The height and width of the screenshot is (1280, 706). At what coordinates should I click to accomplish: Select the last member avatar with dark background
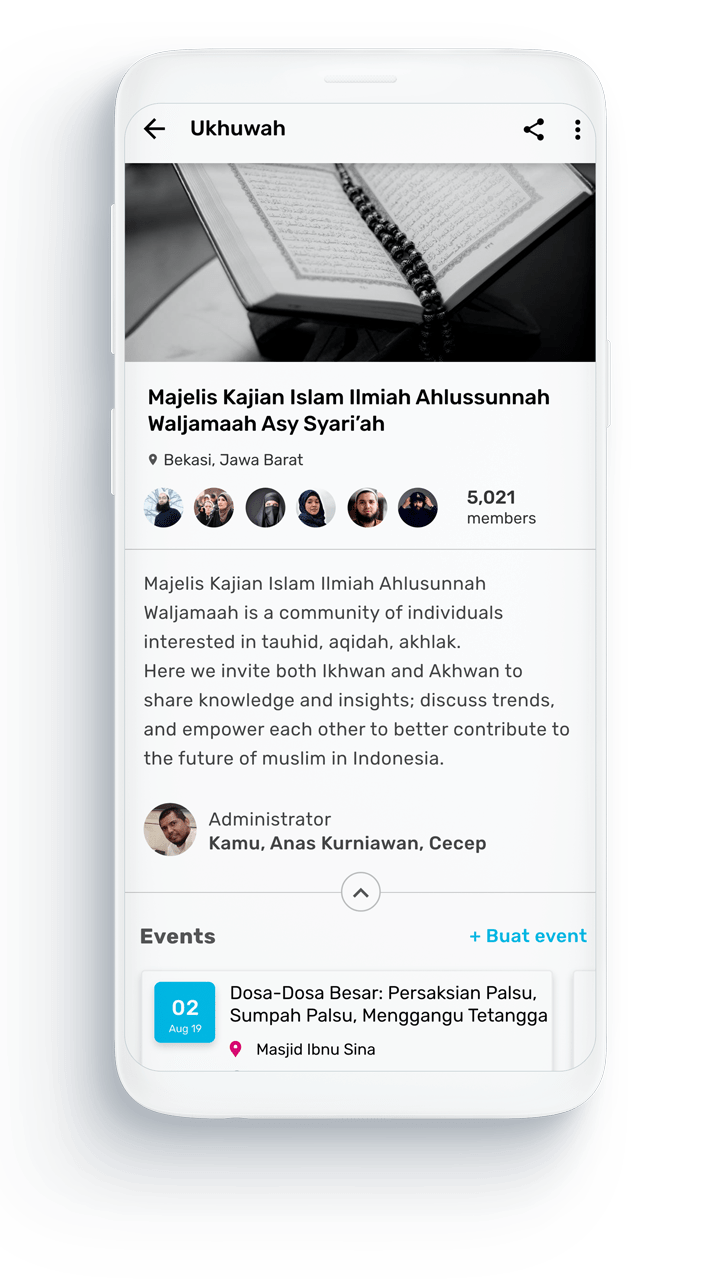click(418, 507)
